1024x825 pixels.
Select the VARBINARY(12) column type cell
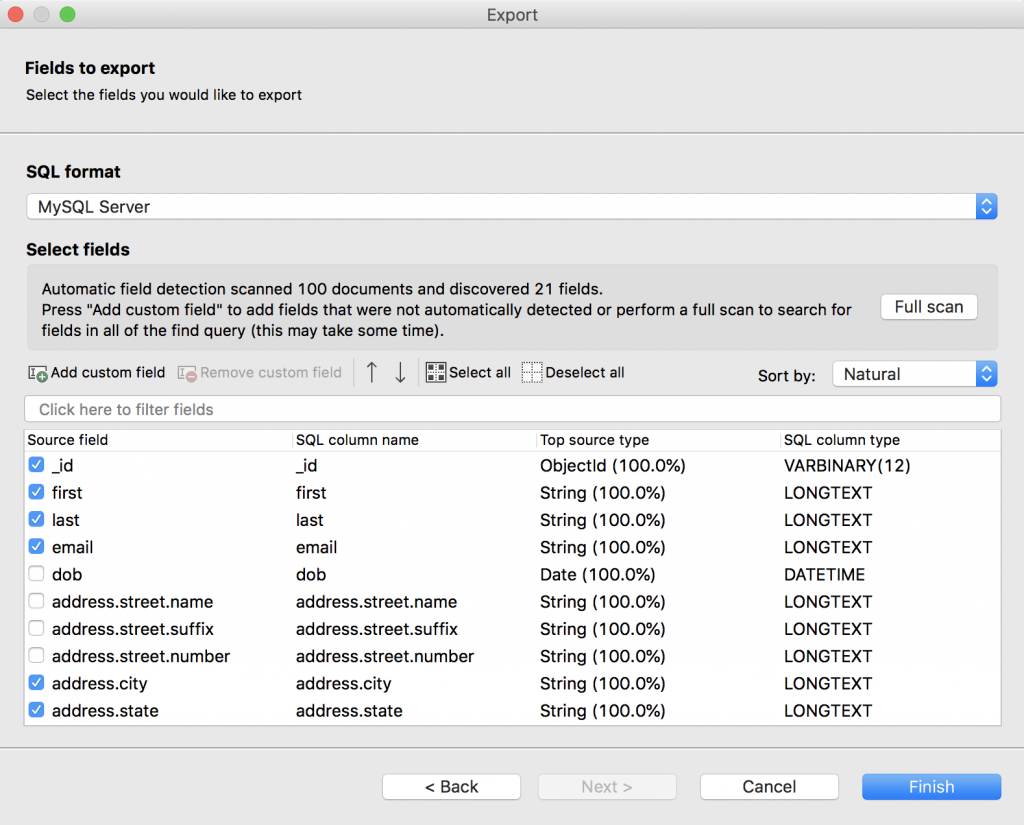(x=847, y=465)
